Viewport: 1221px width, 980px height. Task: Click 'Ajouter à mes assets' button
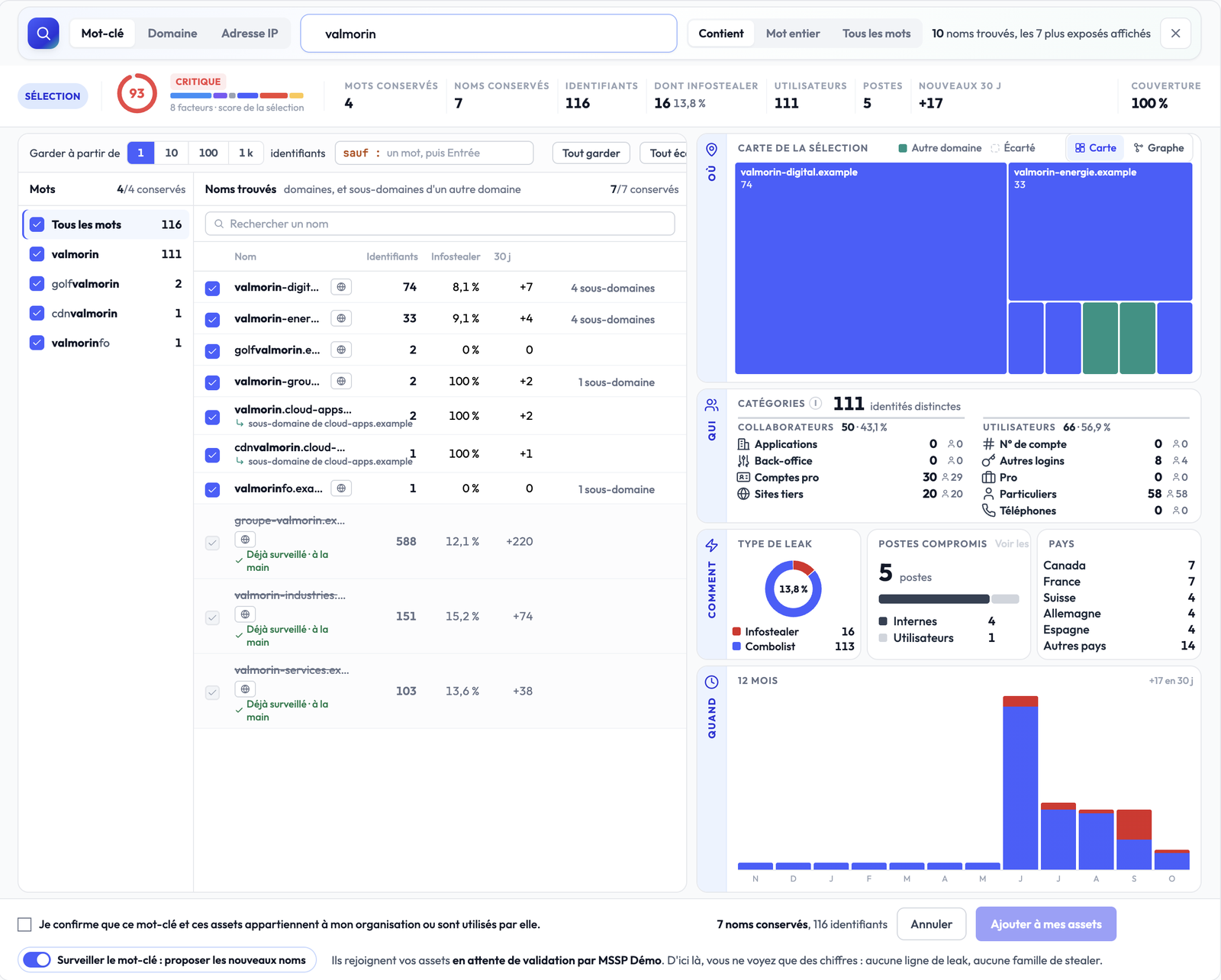(1046, 924)
